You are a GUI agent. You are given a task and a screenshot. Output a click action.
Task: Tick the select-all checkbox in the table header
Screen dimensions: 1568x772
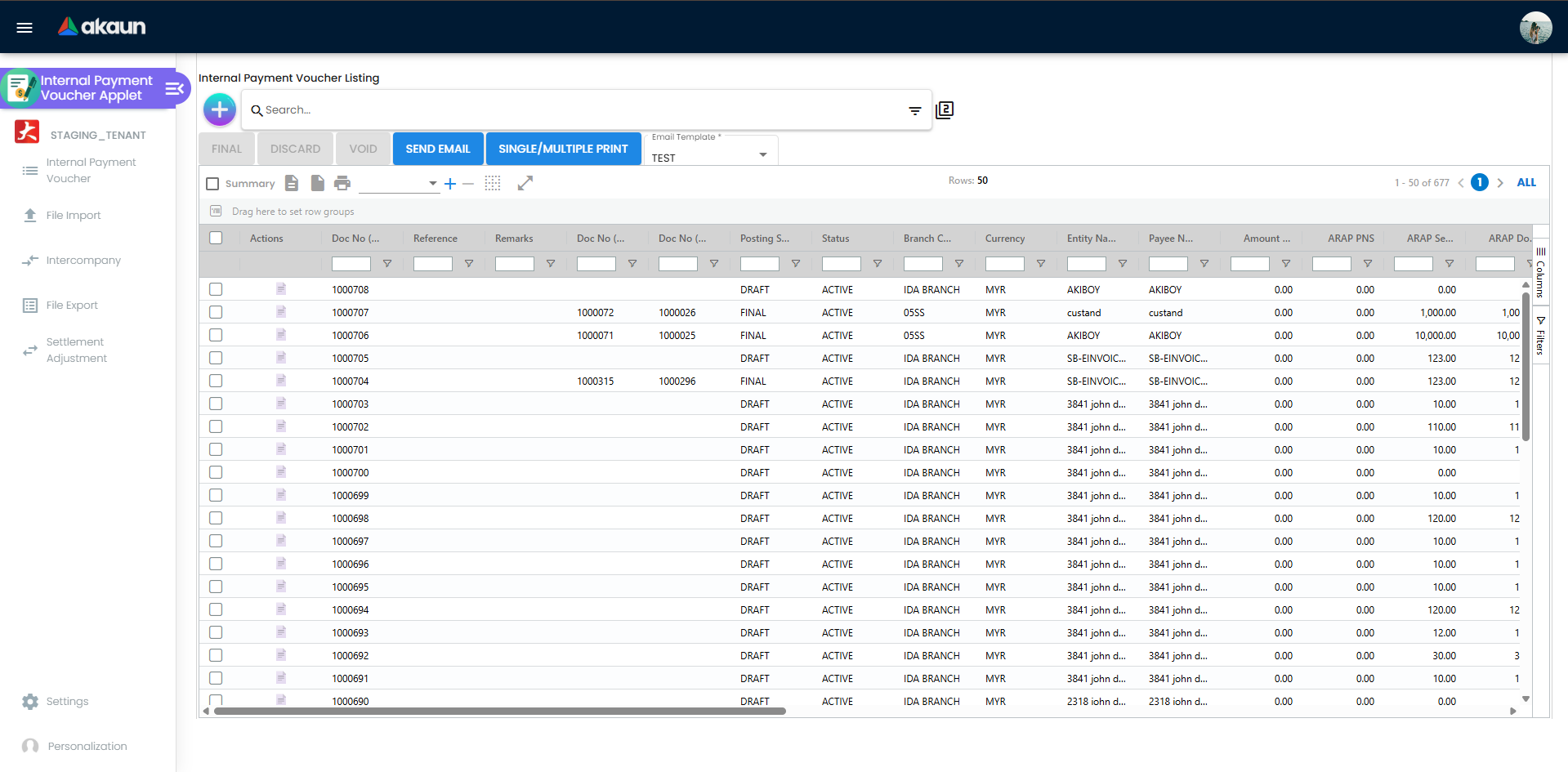coord(216,238)
